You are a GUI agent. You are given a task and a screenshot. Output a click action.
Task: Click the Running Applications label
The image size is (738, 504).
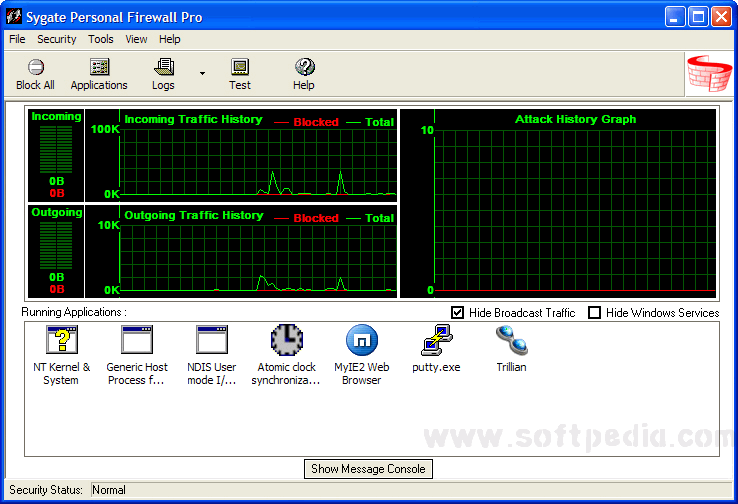(x=74, y=312)
